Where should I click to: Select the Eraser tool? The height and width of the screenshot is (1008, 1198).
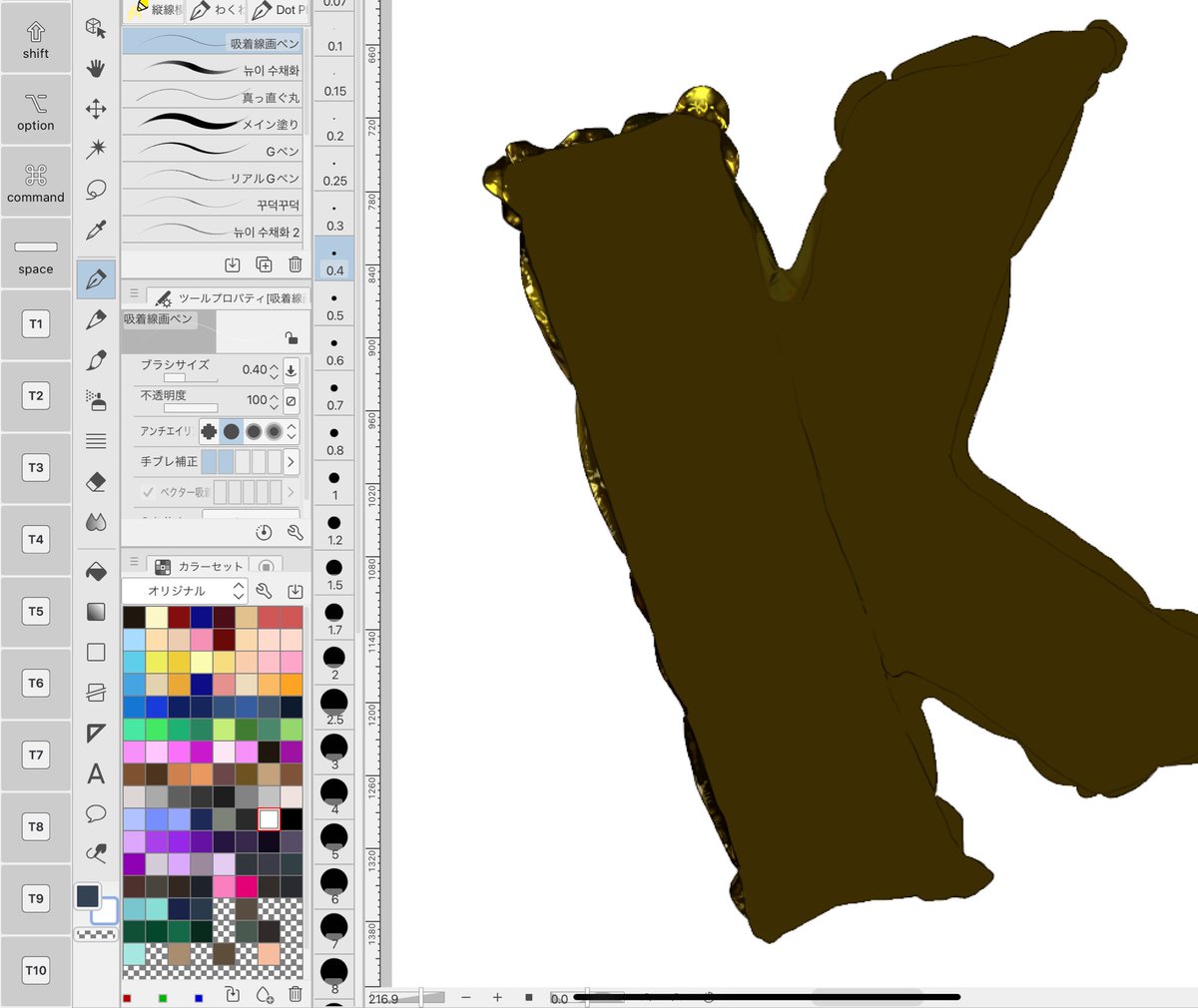[x=96, y=482]
